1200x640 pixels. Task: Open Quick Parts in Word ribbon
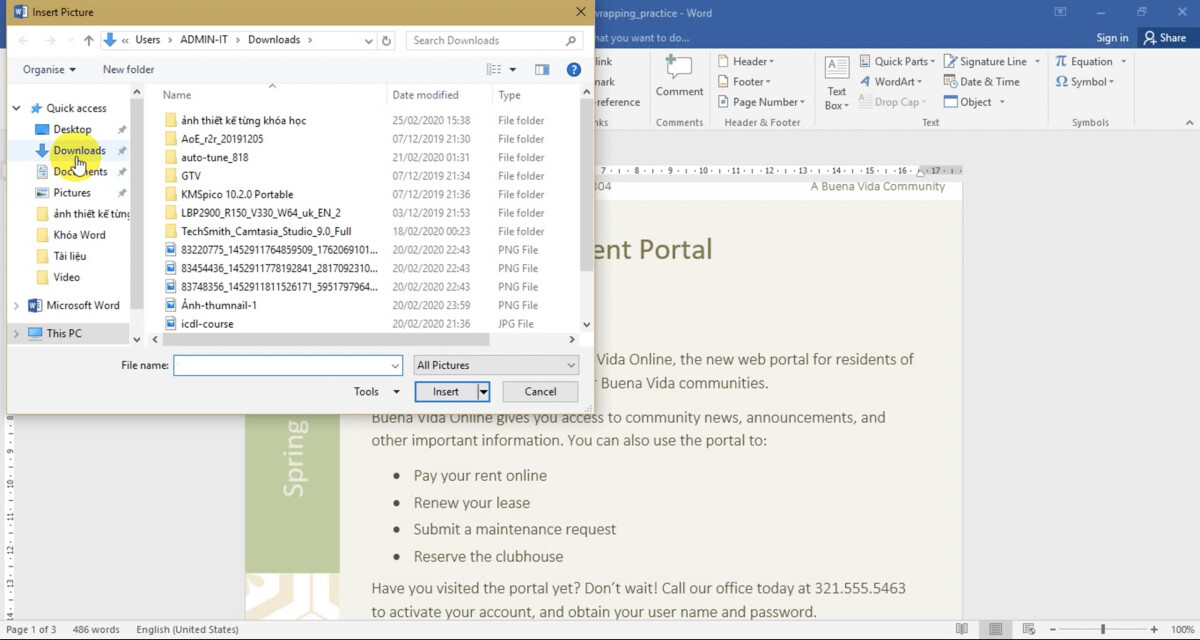(x=898, y=61)
